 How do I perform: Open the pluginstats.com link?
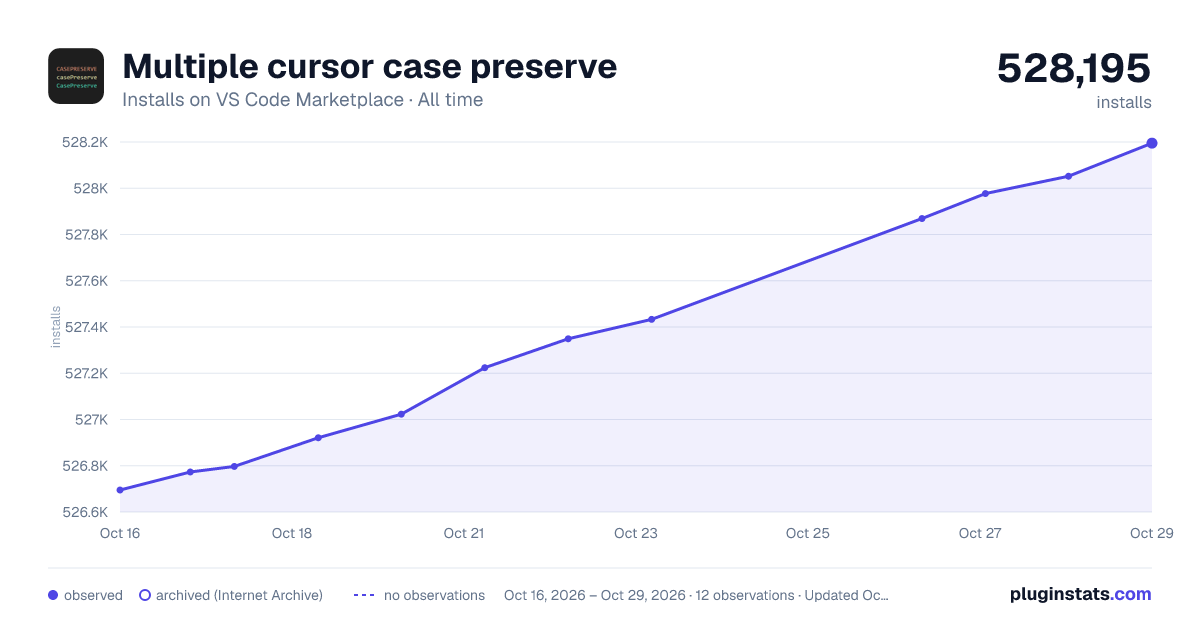coord(1080,594)
